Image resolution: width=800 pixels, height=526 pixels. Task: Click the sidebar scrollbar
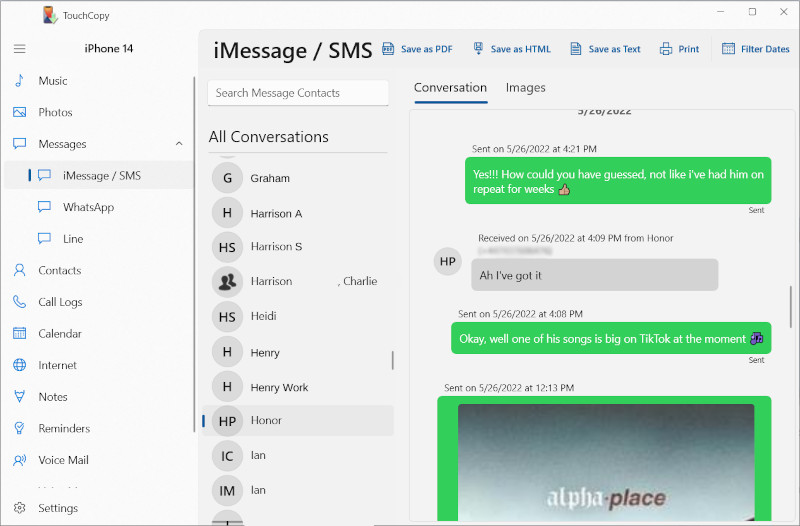tap(194, 254)
